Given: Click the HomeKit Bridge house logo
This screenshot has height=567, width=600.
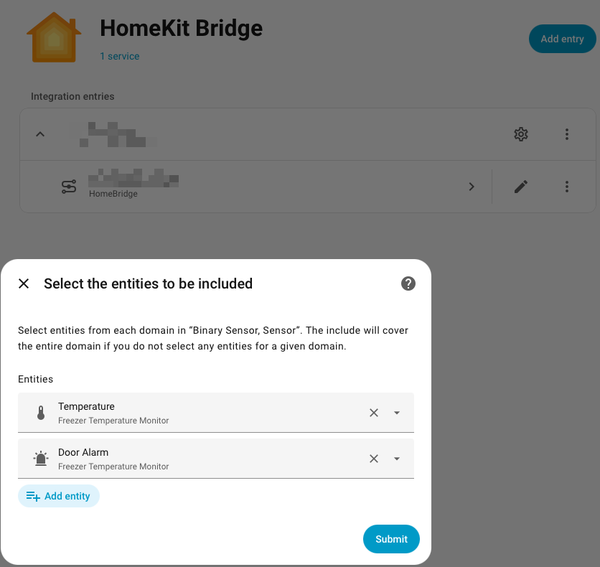Looking at the screenshot, I should point(55,37).
